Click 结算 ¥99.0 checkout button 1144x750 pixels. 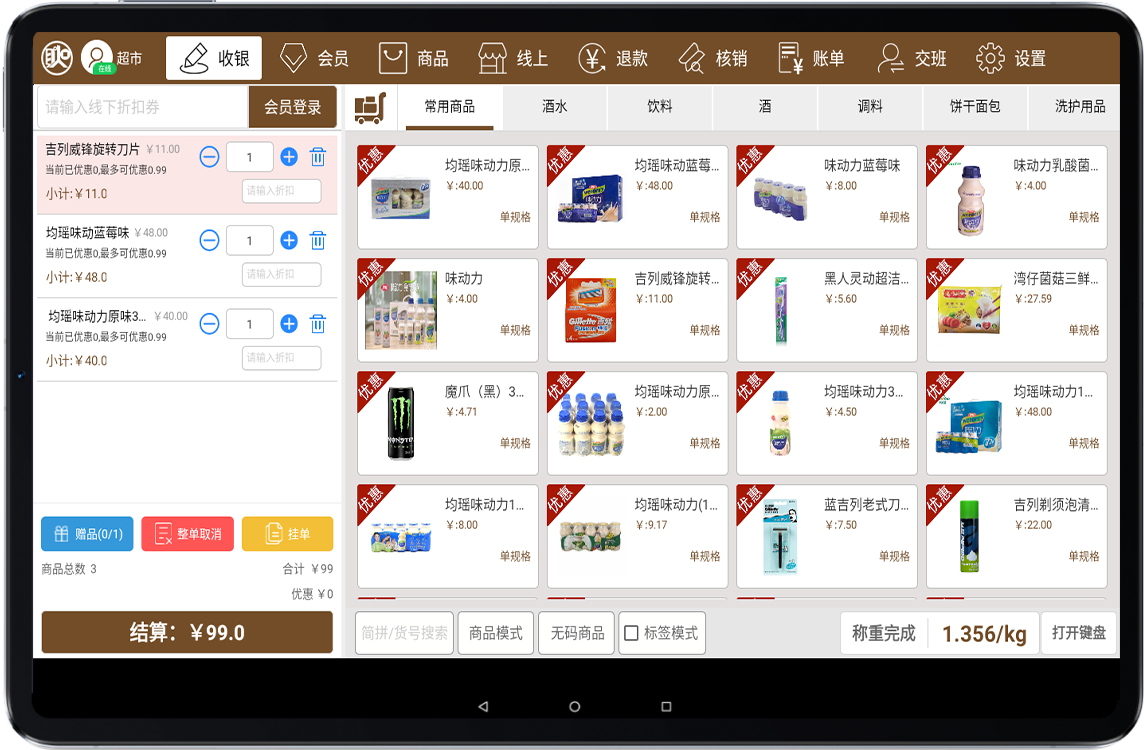tap(188, 633)
